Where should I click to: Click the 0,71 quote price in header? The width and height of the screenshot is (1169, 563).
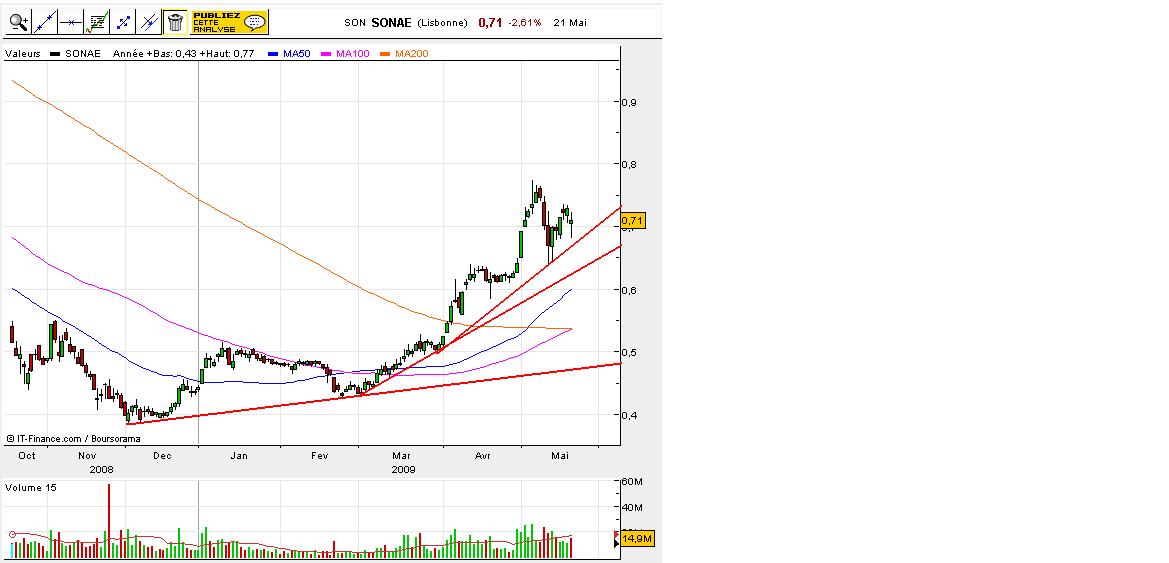click(490, 22)
